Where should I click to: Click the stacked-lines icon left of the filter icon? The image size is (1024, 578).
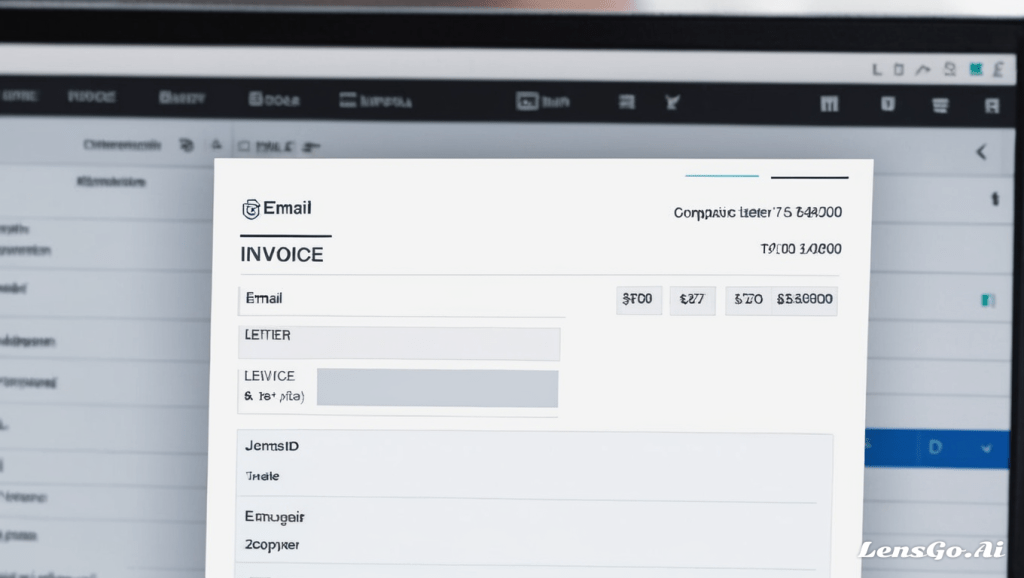tap(627, 101)
